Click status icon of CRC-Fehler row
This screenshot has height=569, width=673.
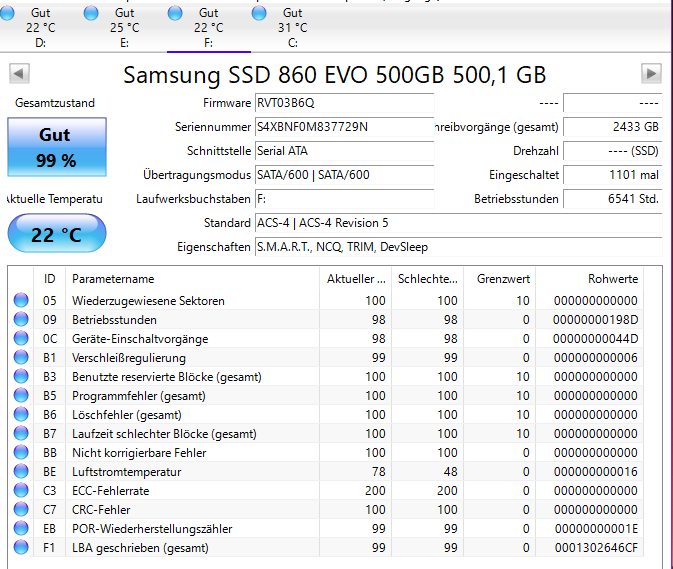[x=21, y=509]
